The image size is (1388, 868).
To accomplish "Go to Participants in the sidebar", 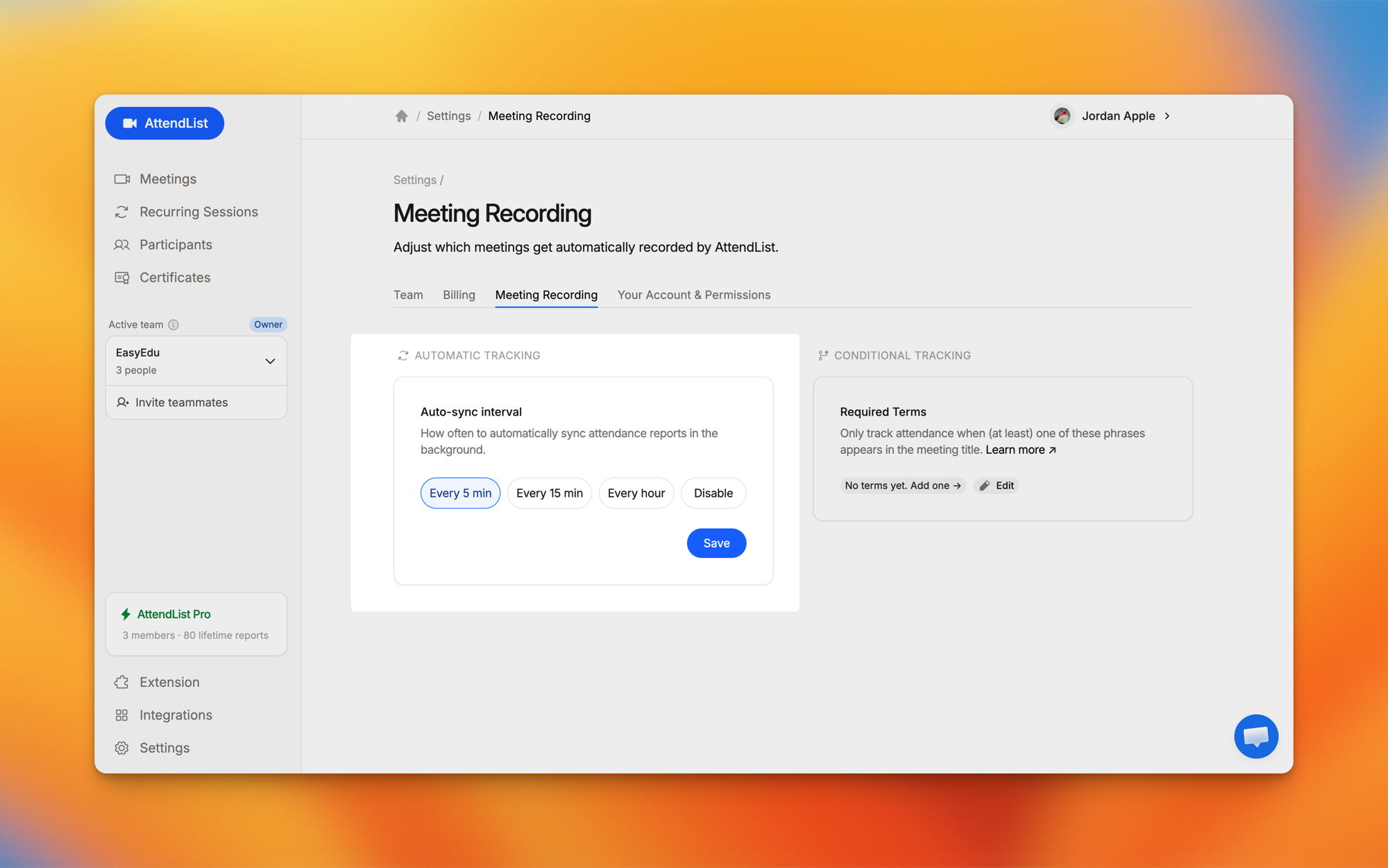I will 163,244.
